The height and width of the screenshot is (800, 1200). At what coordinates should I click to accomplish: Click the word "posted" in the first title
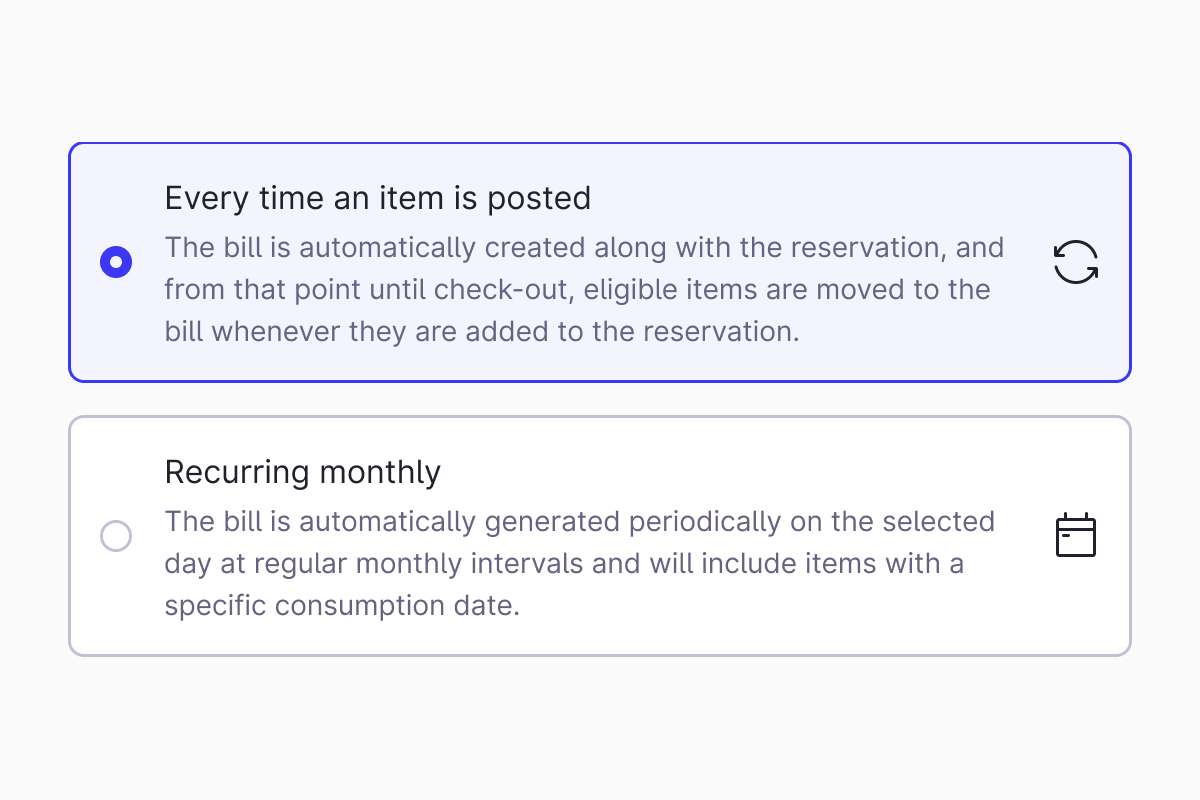coord(539,198)
